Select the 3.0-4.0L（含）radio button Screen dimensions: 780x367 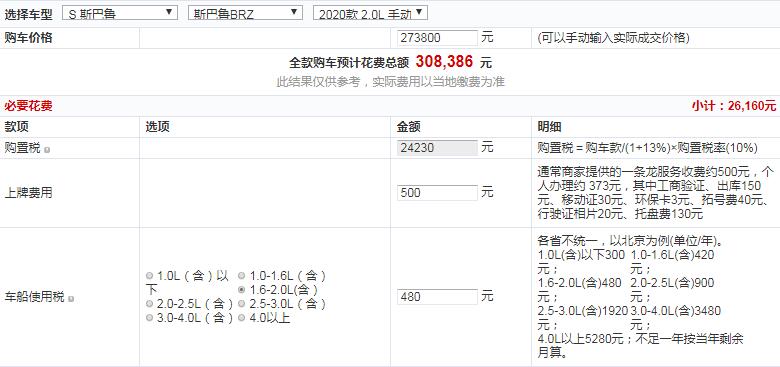click(x=150, y=317)
